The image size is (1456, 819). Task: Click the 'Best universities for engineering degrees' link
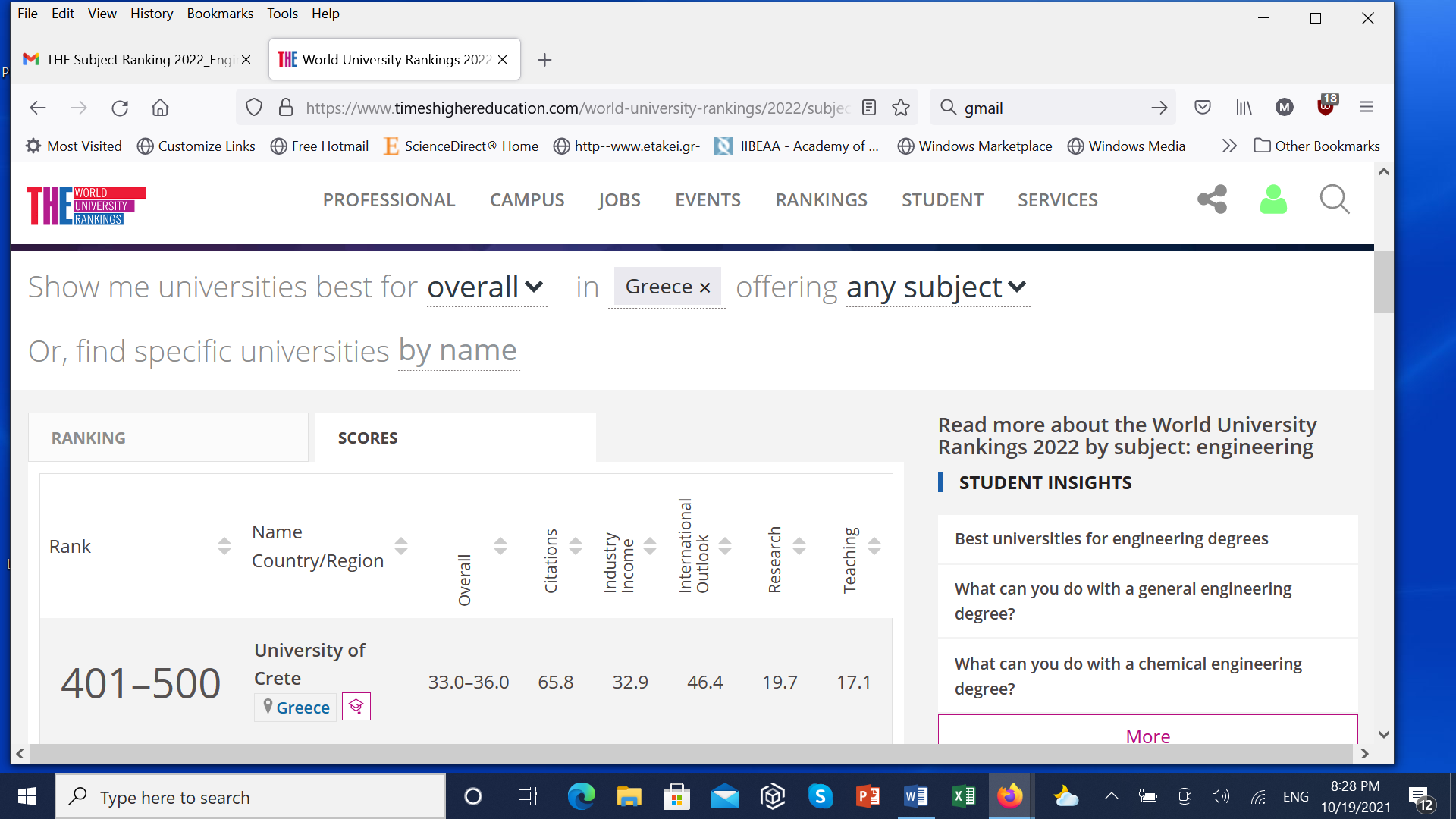coord(1112,538)
